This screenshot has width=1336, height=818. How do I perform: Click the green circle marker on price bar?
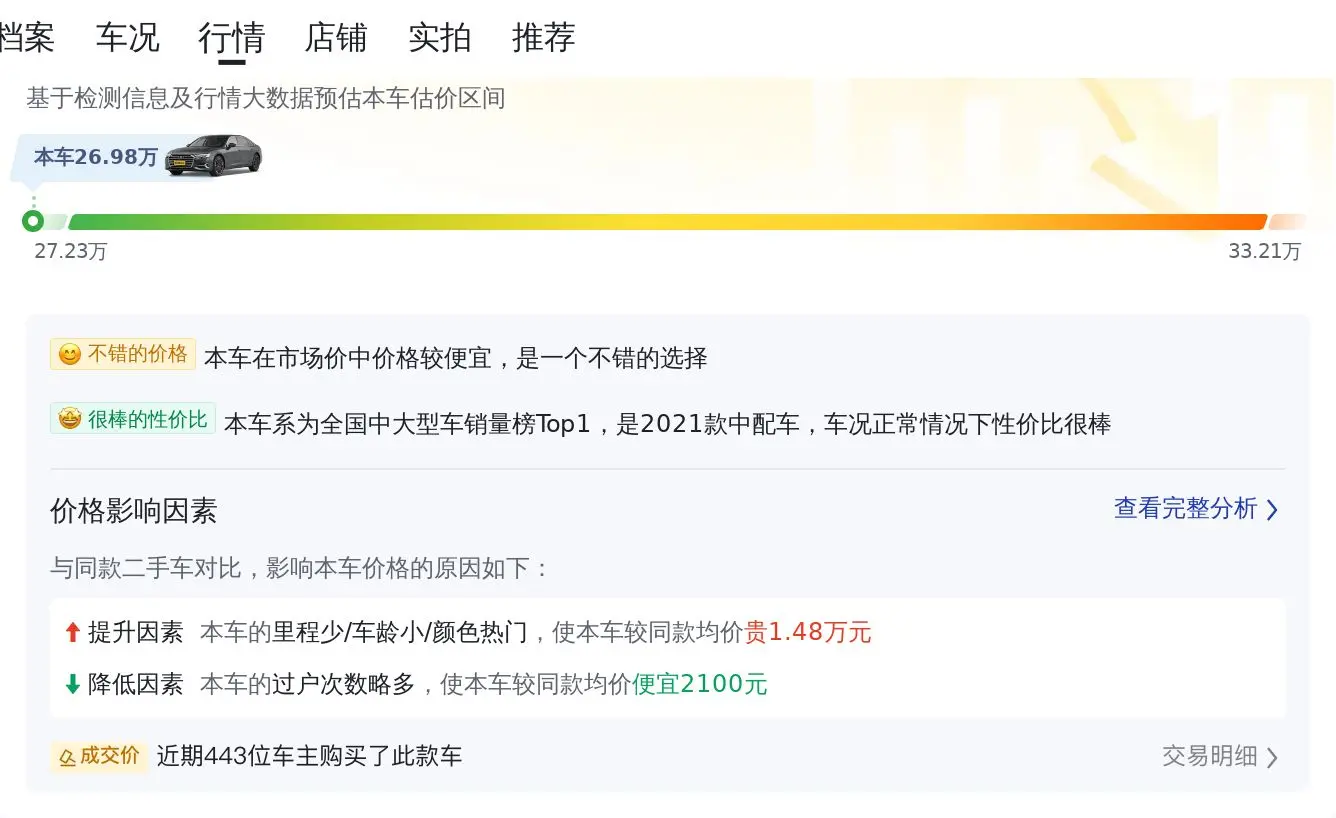point(33,221)
